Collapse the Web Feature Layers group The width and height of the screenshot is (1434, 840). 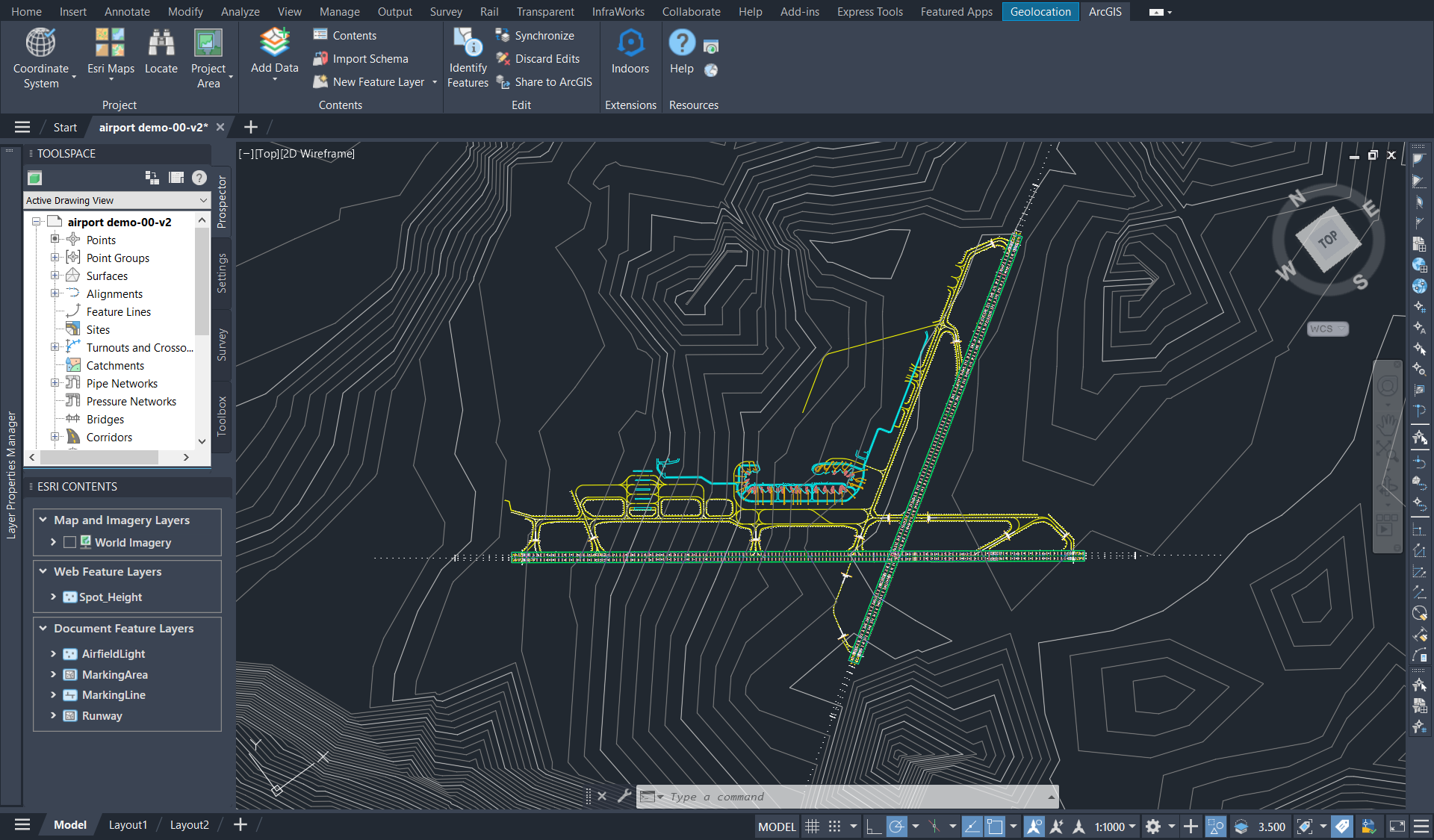[x=43, y=571]
